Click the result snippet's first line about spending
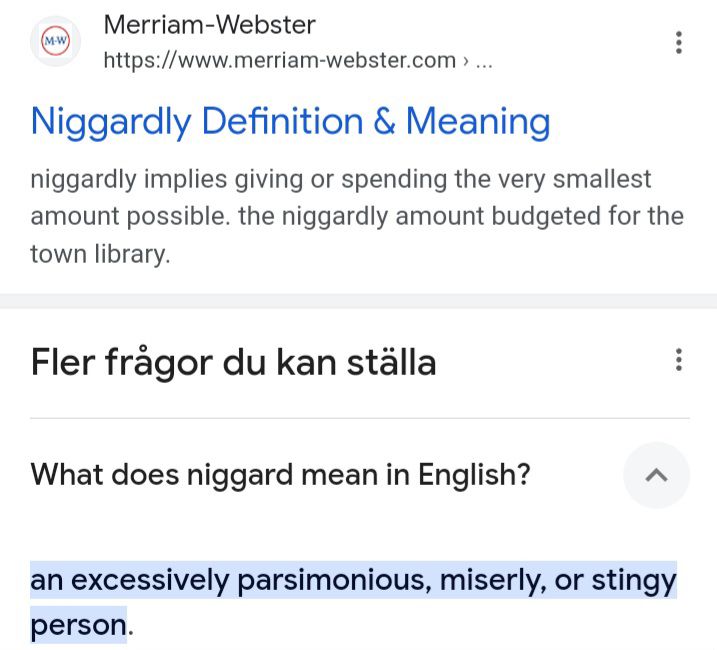Image resolution: width=717 pixels, height=650 pixels. pos(340,180)
